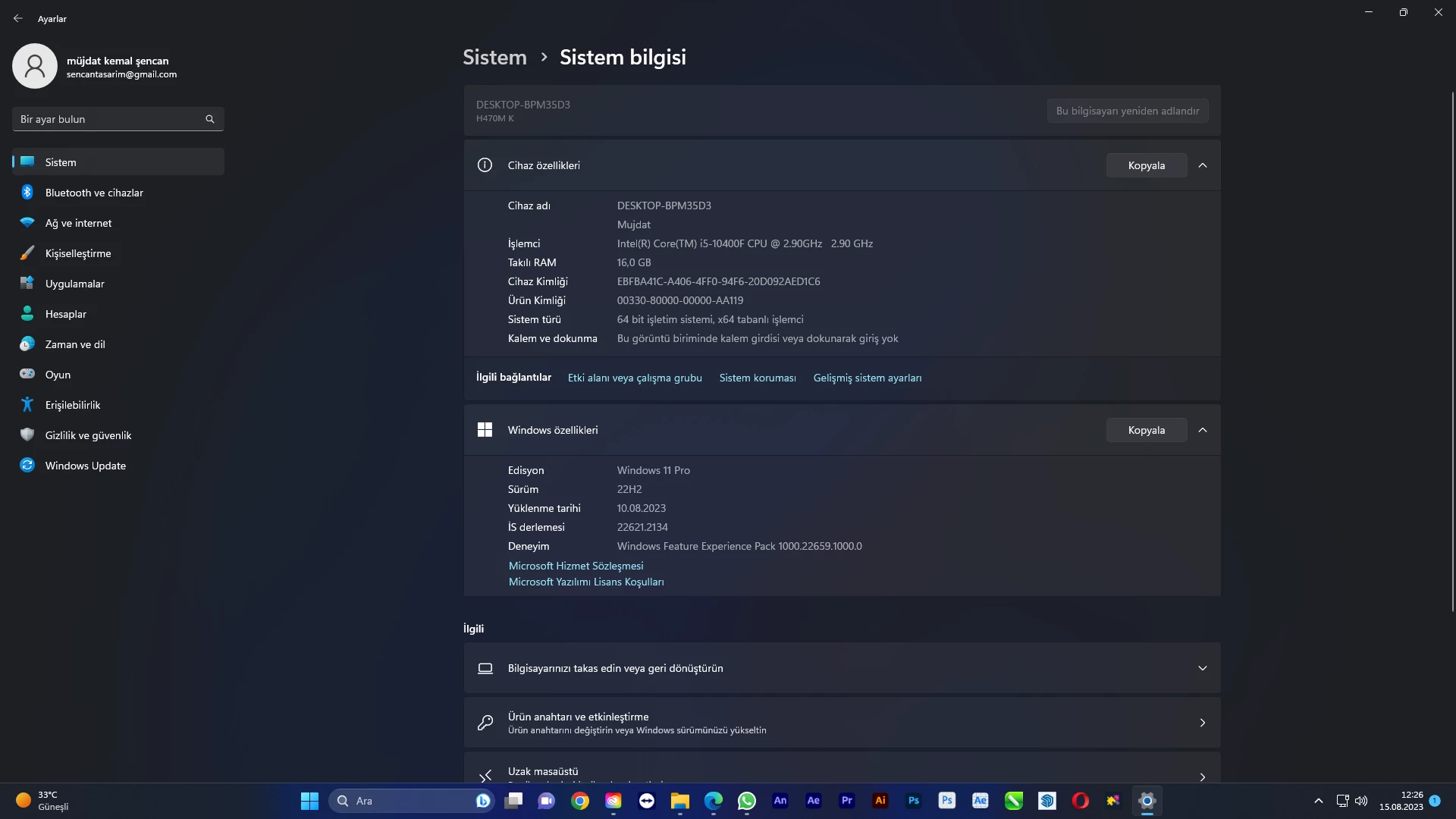Open Bluetooth ve cihazlar settings
This screenshot has height=819, width=1456.
[x=94, y=193]
